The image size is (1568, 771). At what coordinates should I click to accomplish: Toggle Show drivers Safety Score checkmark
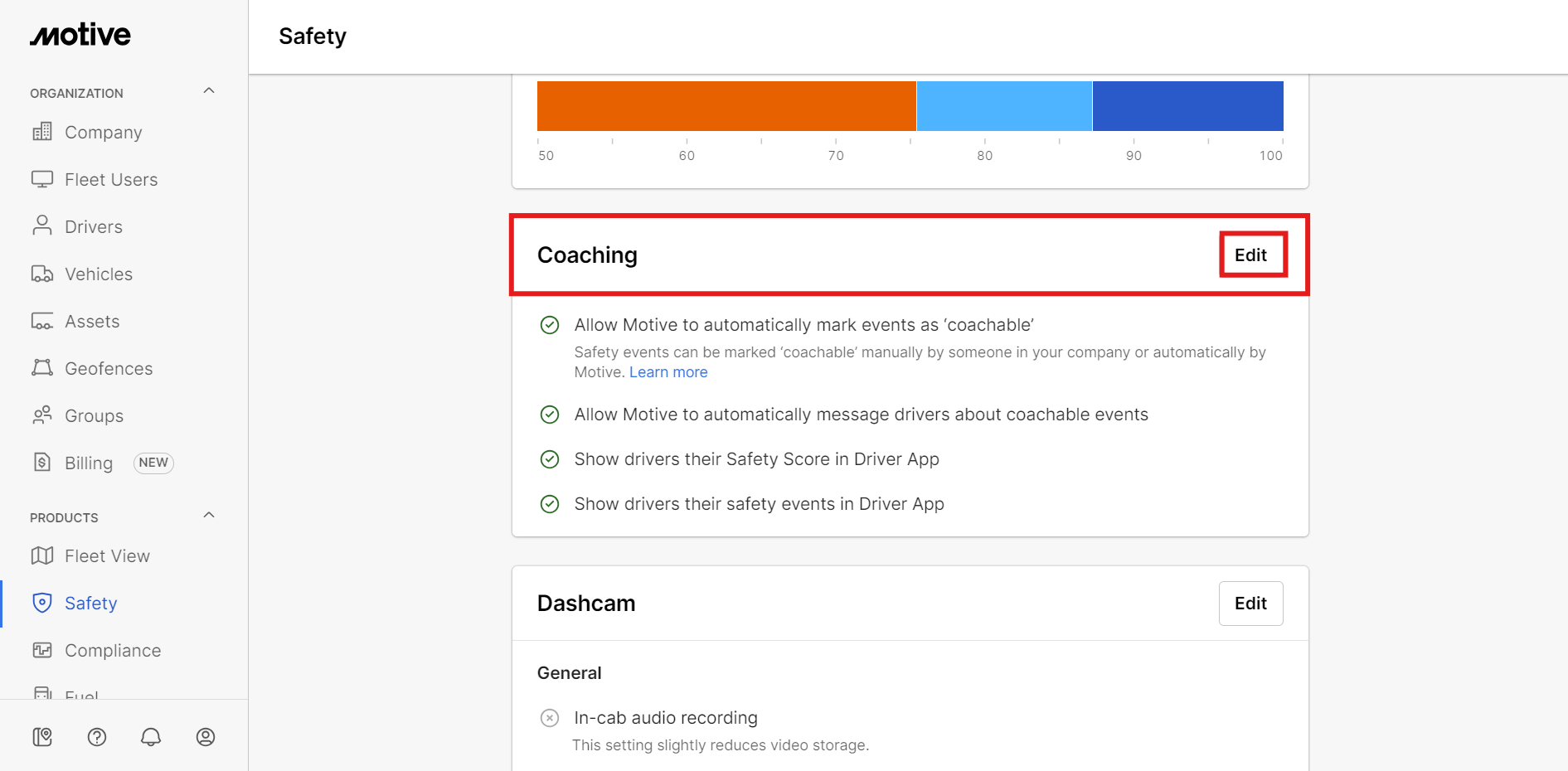[x=550, y=459]
